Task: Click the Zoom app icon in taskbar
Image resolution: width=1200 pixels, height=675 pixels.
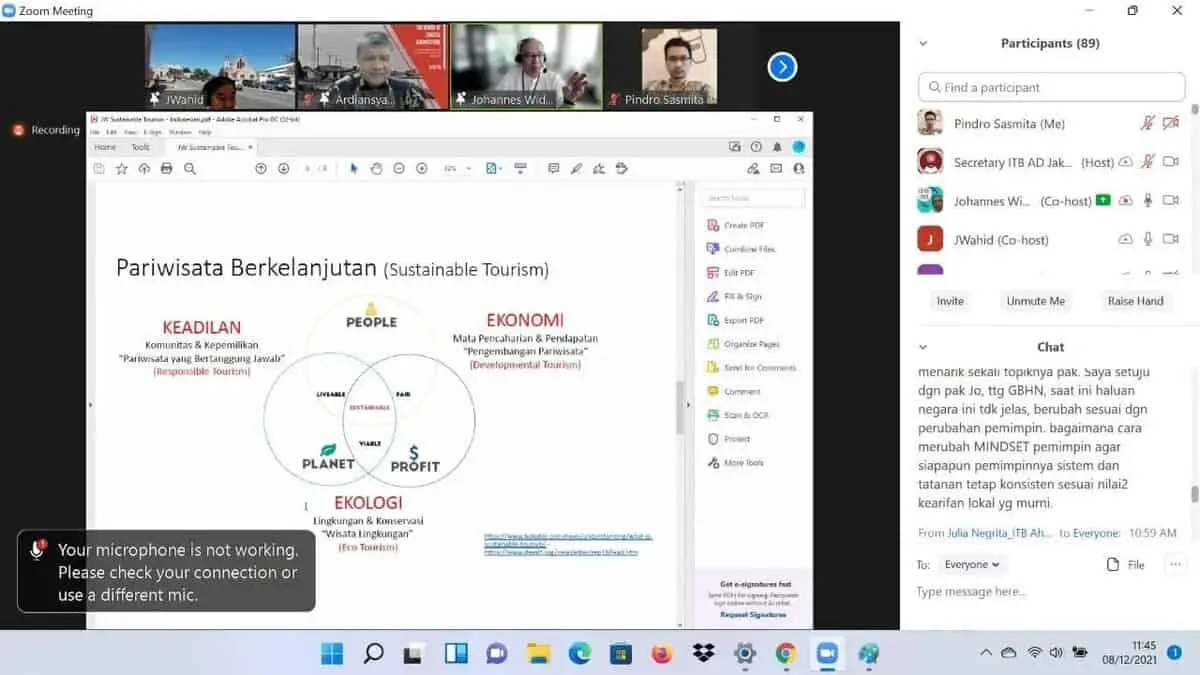Action: click(x=827, y=654)
